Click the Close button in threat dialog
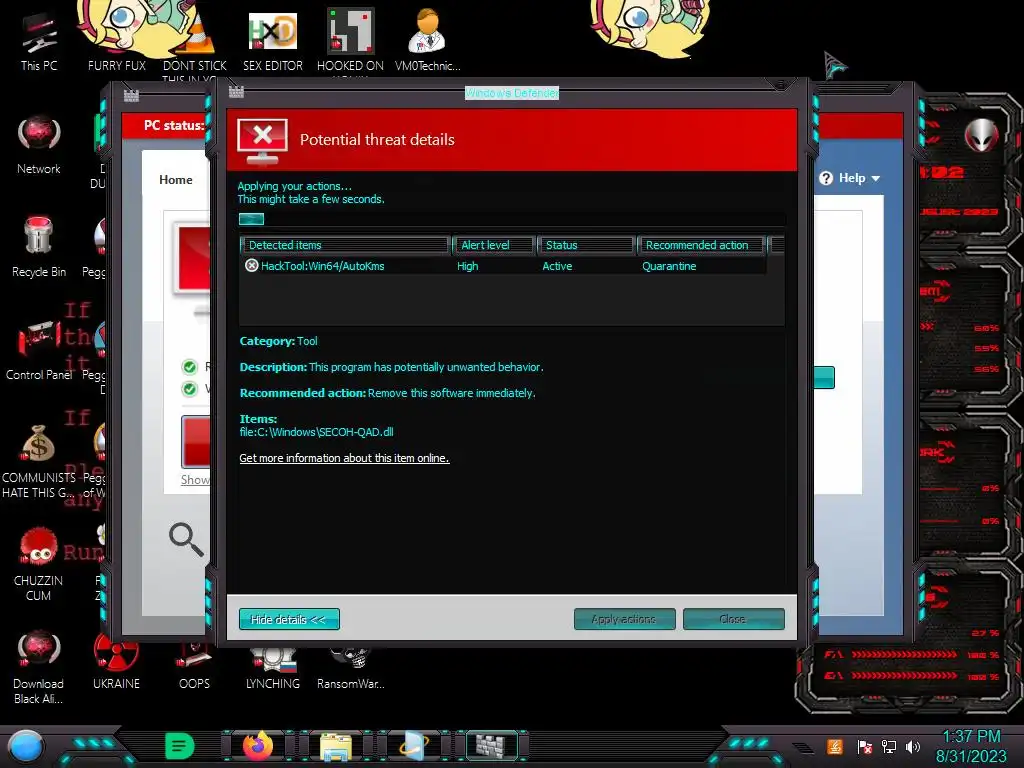Viewport: 1024px width, 768px height. tap(733, 619)
